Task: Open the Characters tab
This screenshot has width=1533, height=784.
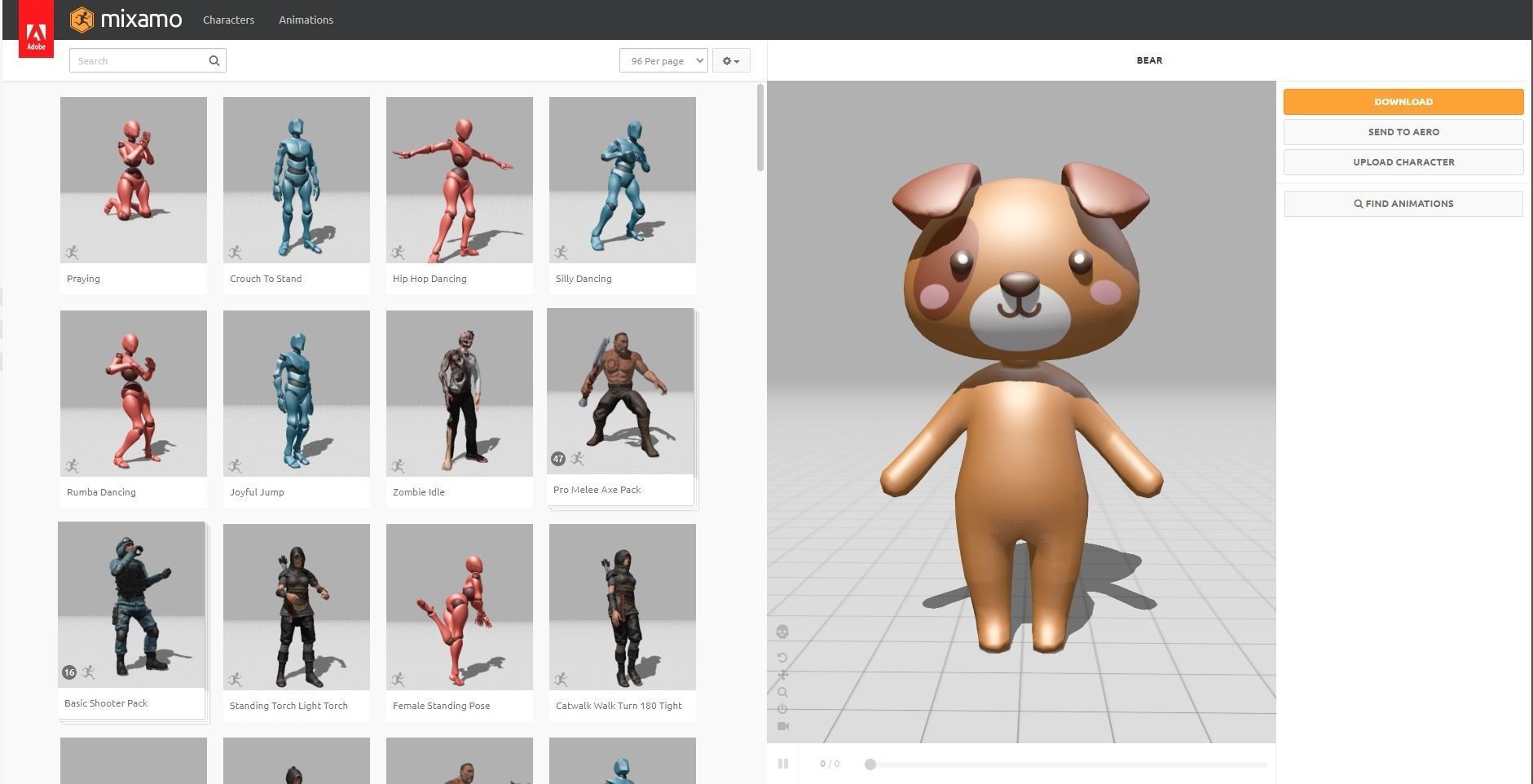Action: pos(228,20)
